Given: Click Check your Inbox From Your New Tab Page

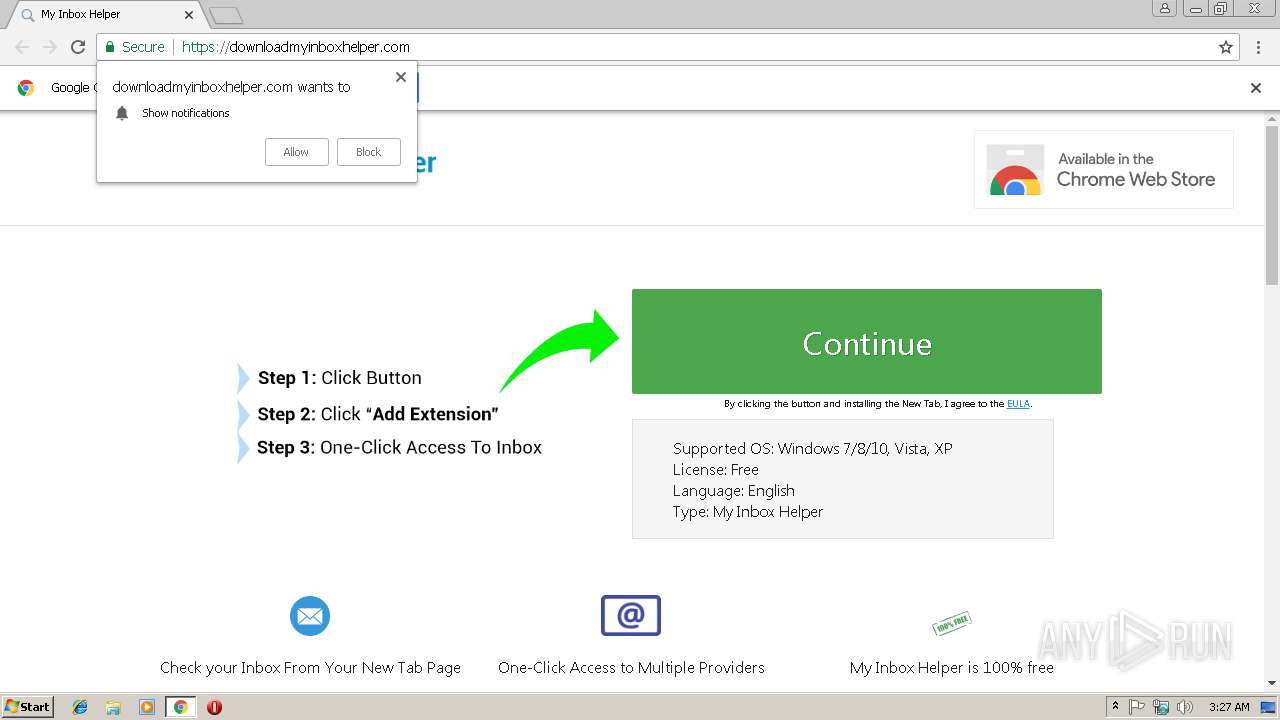Looking at the screenshot, I should tap(310, 667).
